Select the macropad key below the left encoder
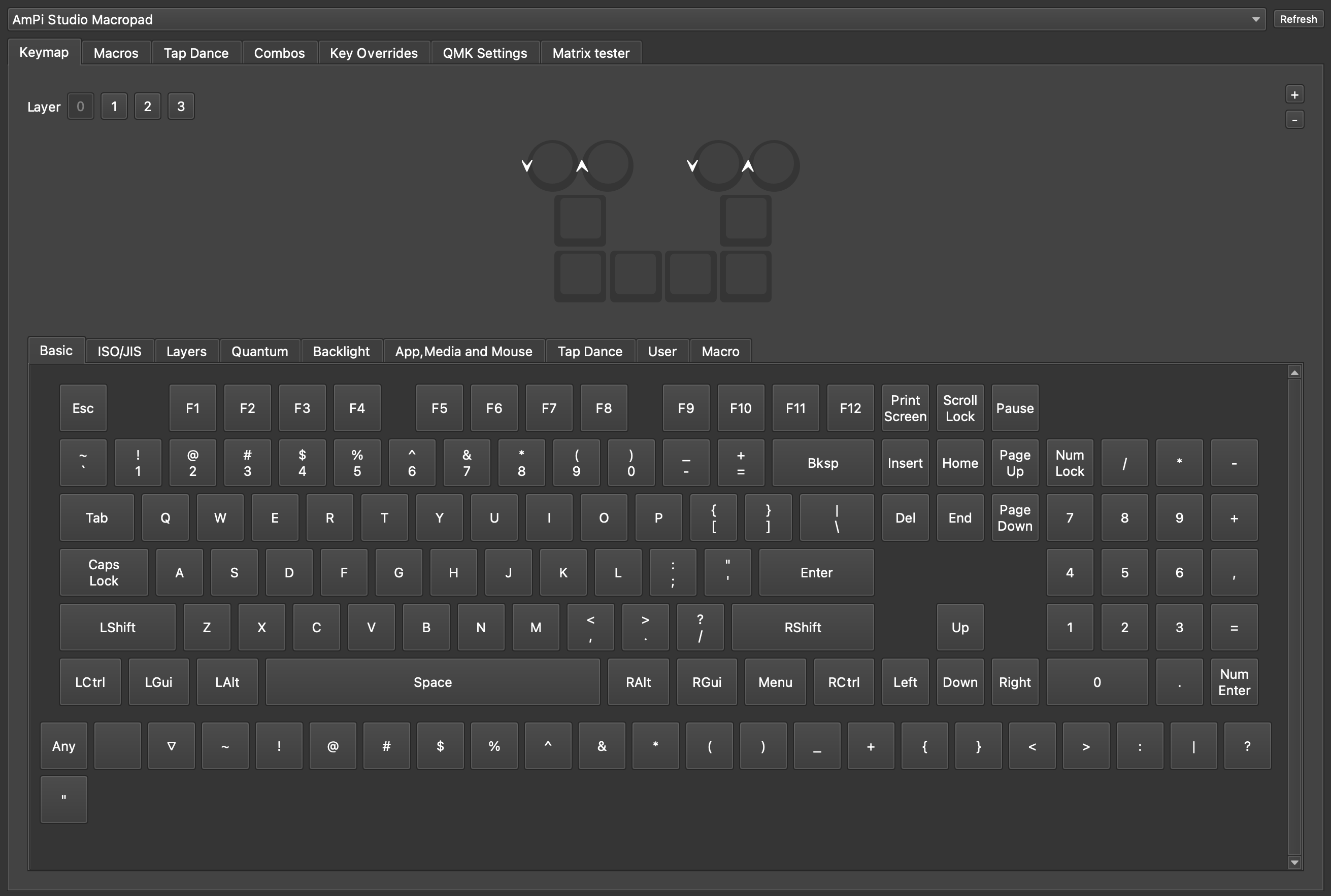The height and width of the screenshot is (896, 1331). pyautogui.click(x=580, y=221)
